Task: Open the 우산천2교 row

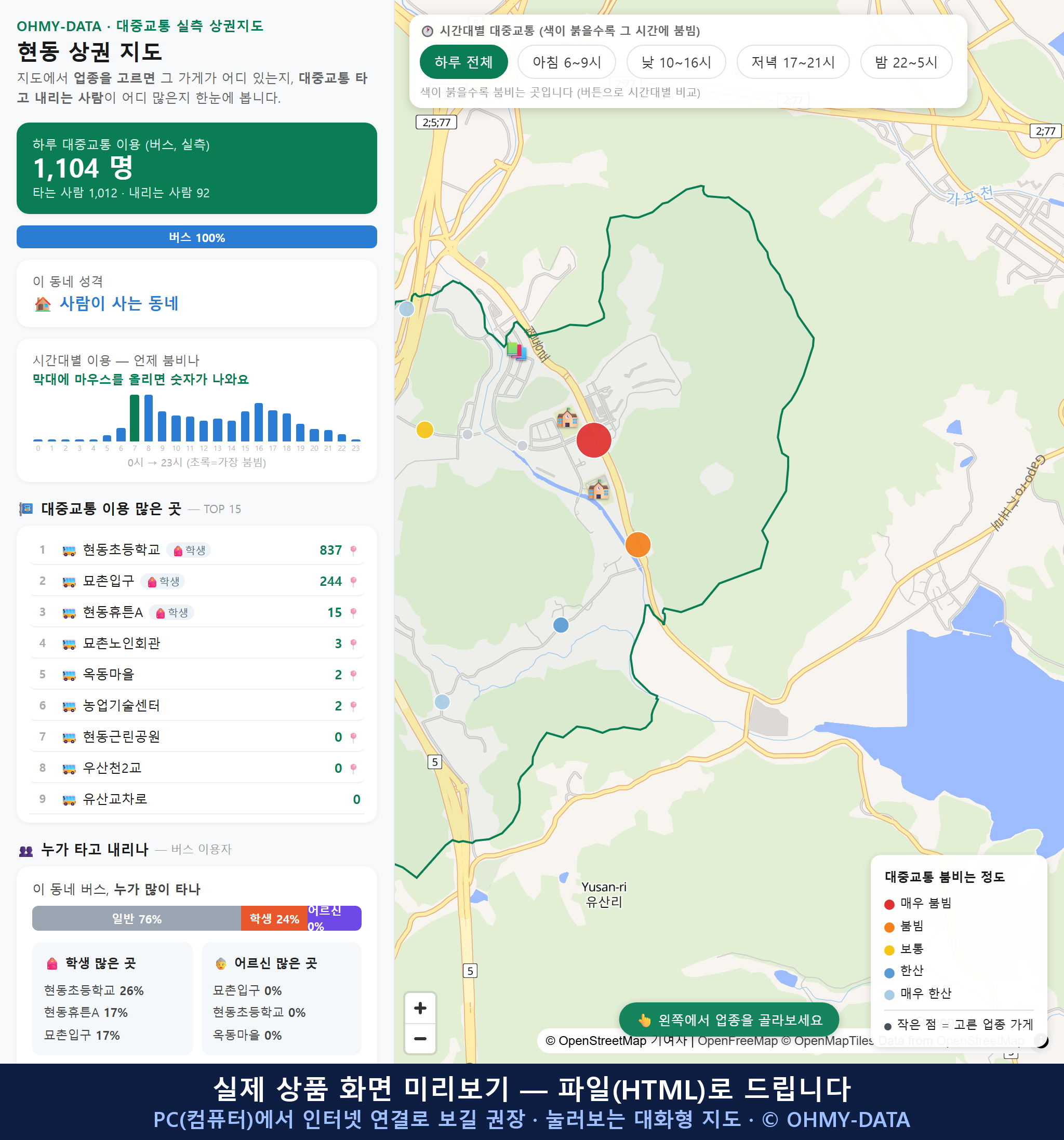Action: 197,767
